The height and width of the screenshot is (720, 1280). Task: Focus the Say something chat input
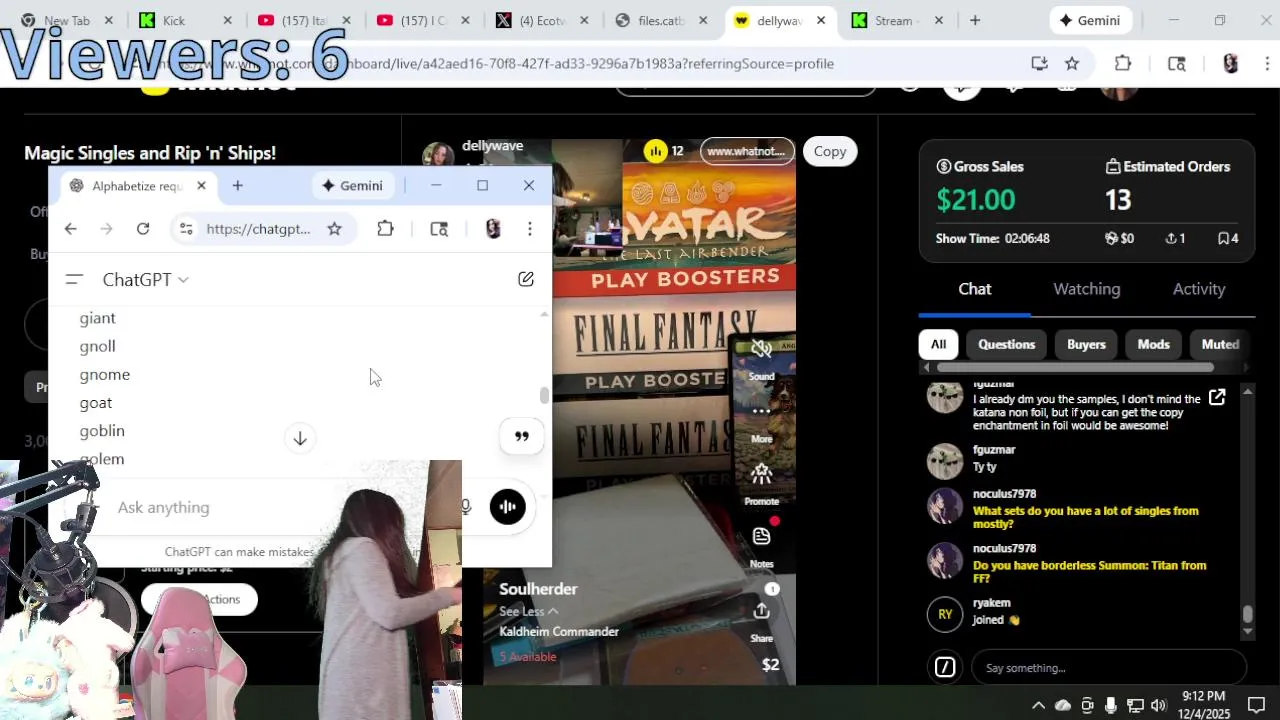(x=1108, y=667)
